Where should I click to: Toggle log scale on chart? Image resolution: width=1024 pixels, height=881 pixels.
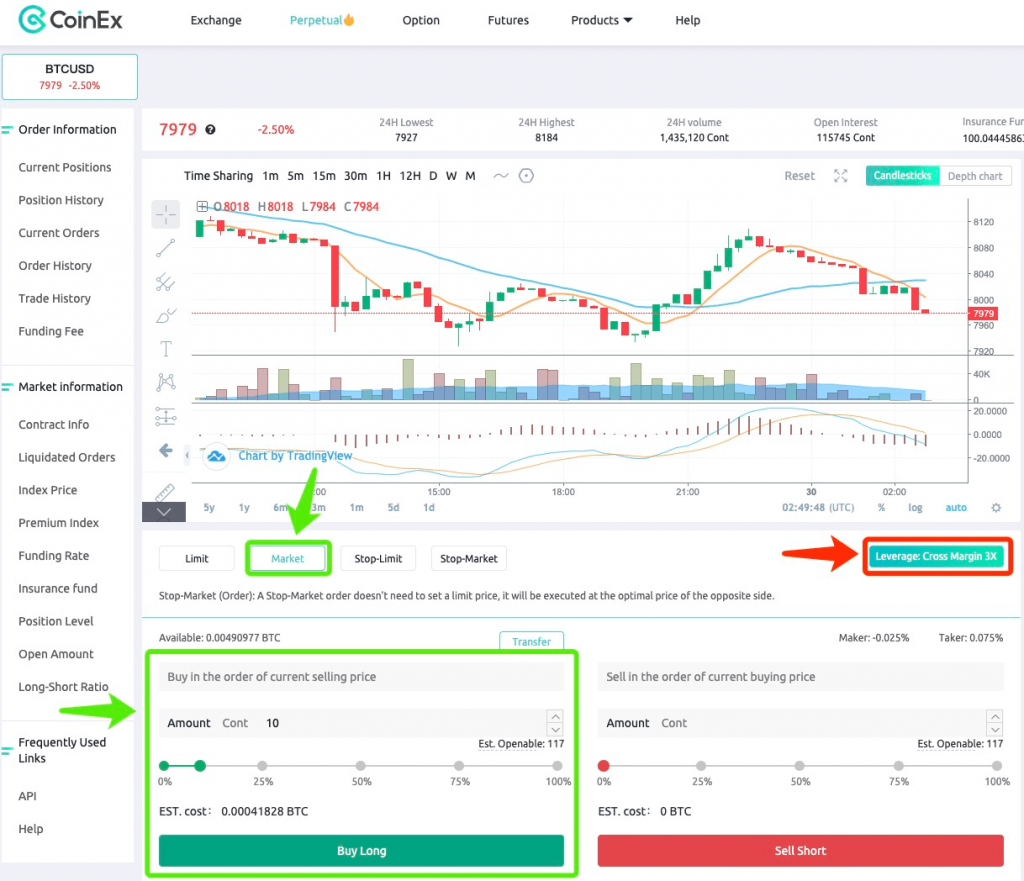click(915, 507)
